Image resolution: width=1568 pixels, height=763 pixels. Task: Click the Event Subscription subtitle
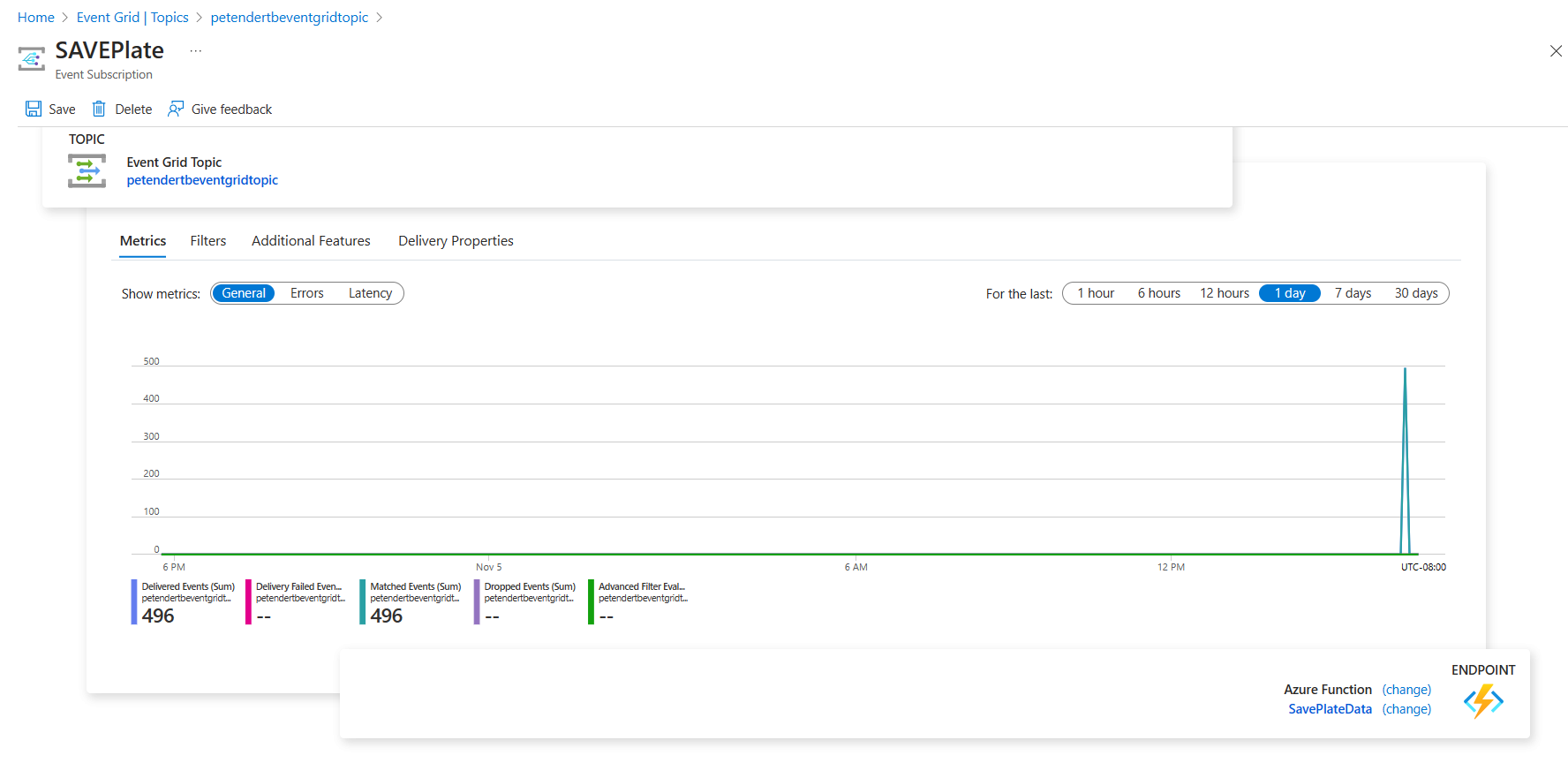[x=104, y=75]
